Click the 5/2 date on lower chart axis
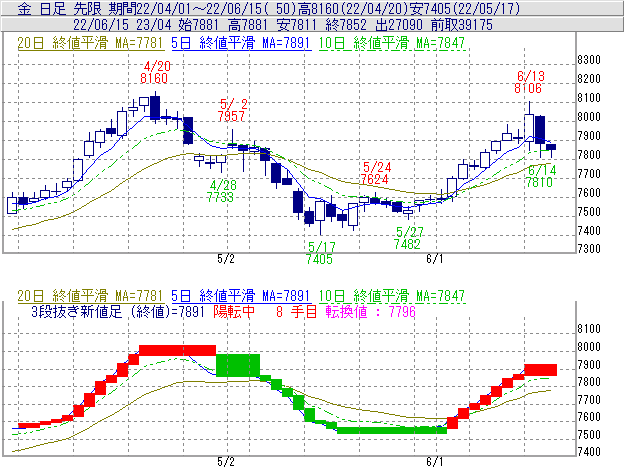Image resolution: width=624 pixels, height=475 pixels. coord(226,462)
